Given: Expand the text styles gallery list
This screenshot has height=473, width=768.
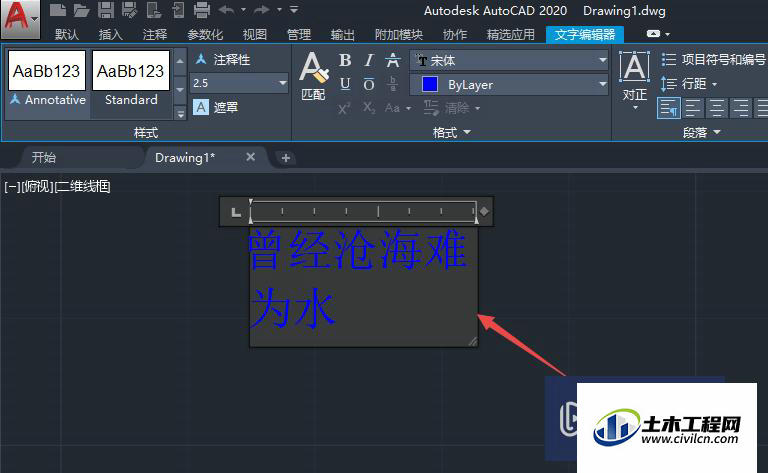Looking at the screenshot, I should point(180,114).
